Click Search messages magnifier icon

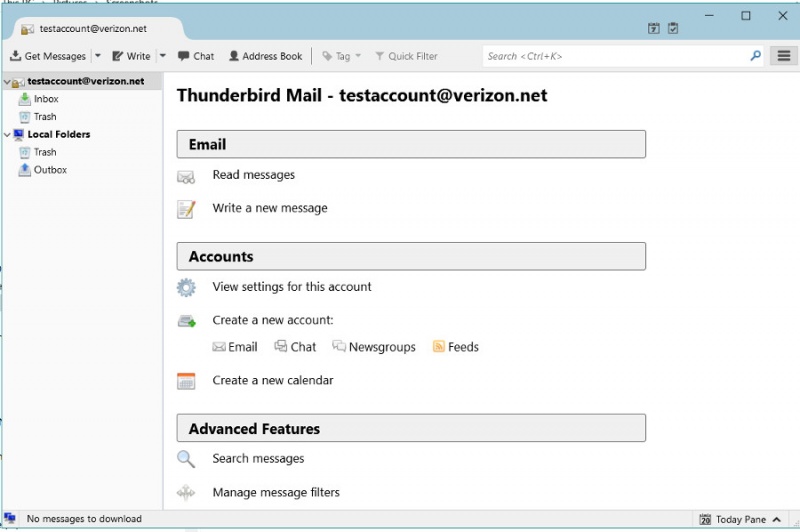[186, 459]
